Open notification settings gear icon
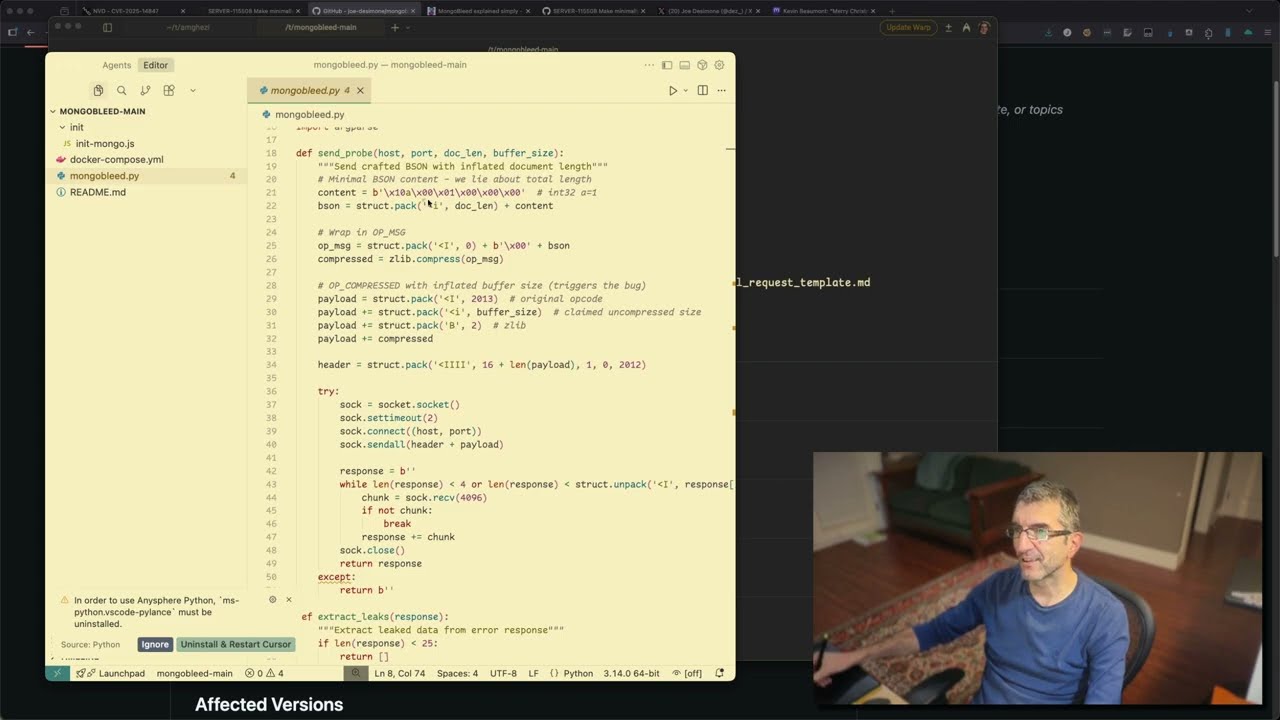This screenshot has height=720, width=1280. pos(272,600)
